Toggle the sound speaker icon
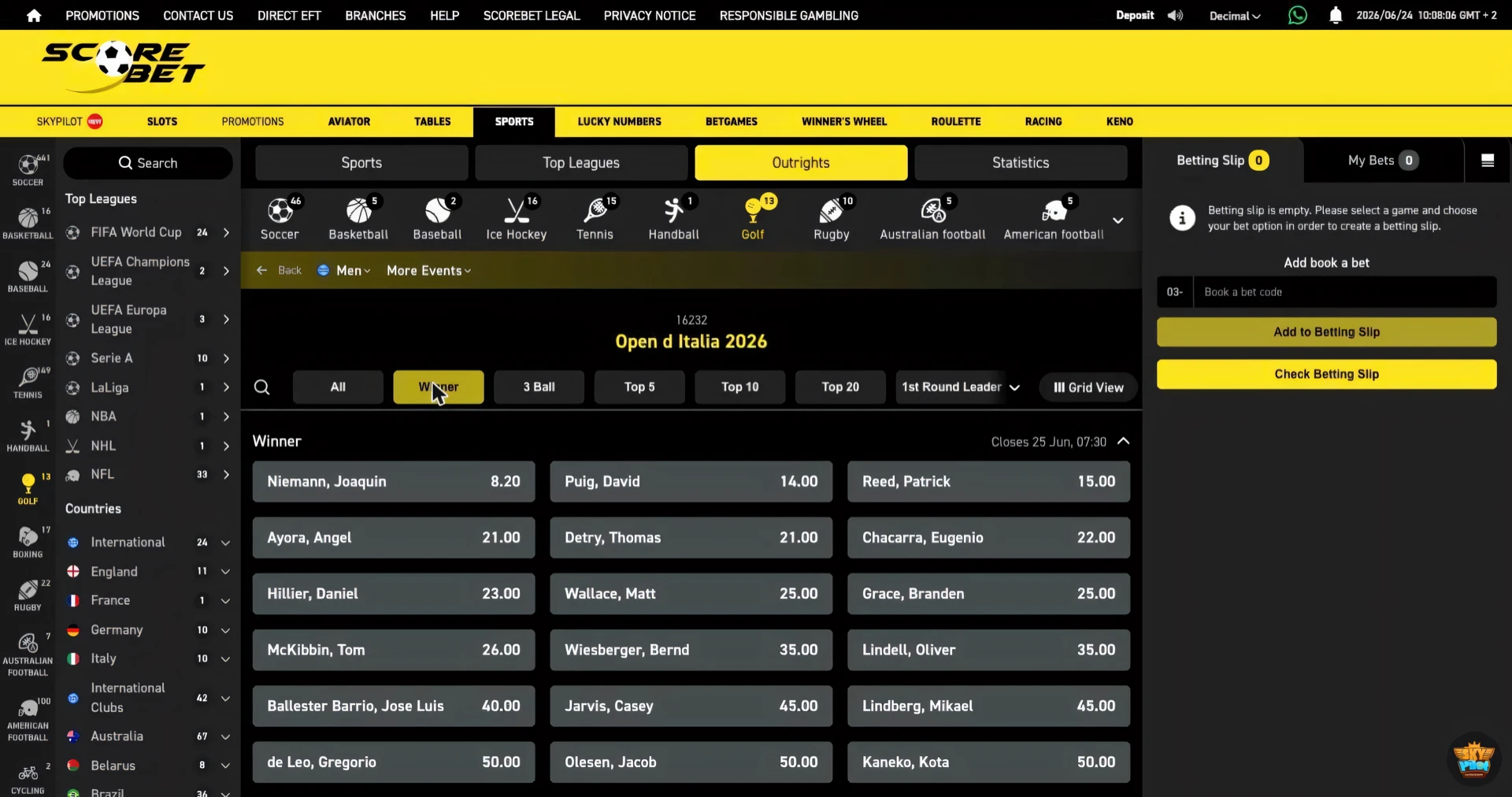The image size is (1512, 797). pos(1175,16)
